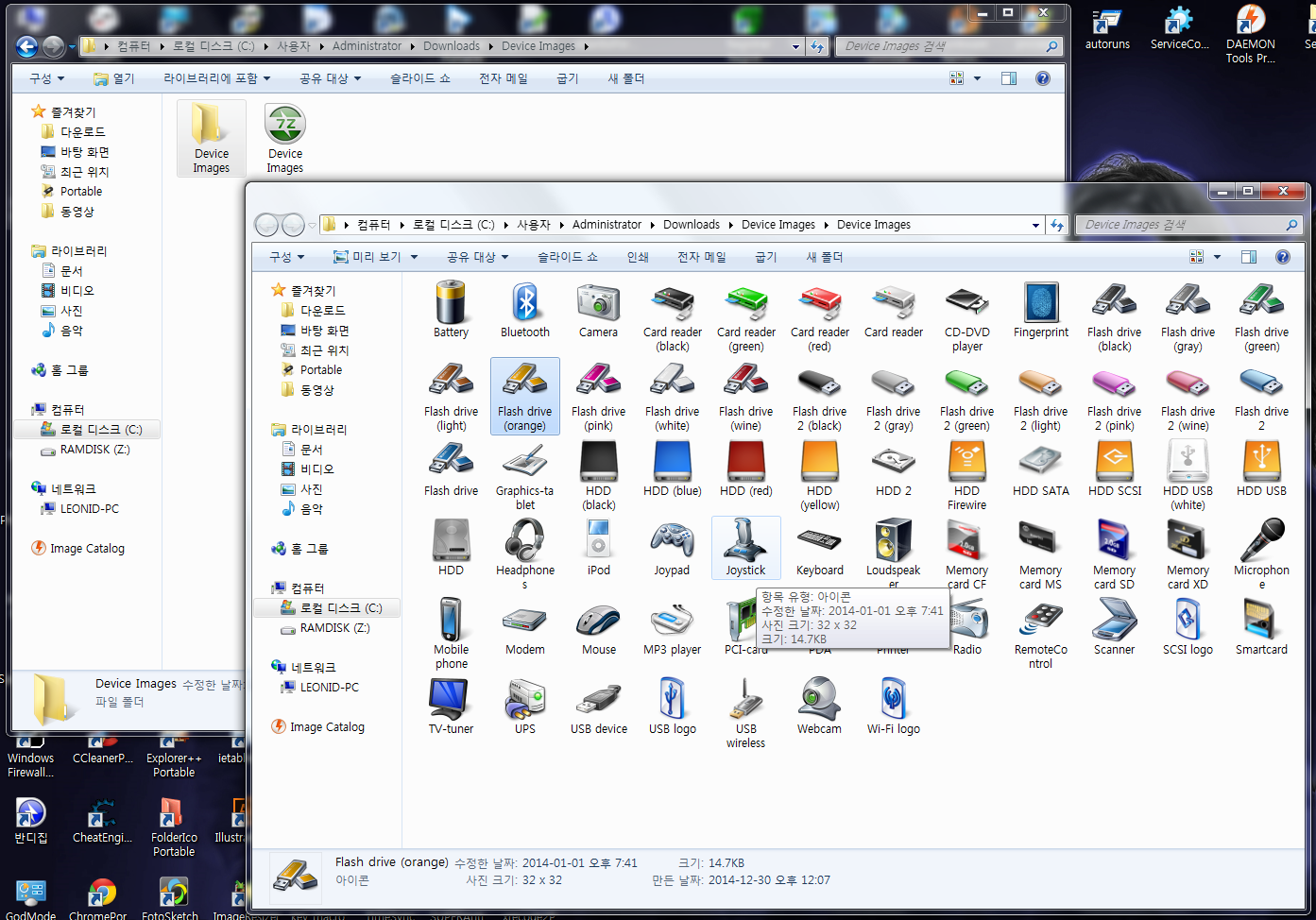This screenshot has height=920, width=1316.
Task: Select the Wi-Fi logo icon file
Action: click(x=894, y=707)
